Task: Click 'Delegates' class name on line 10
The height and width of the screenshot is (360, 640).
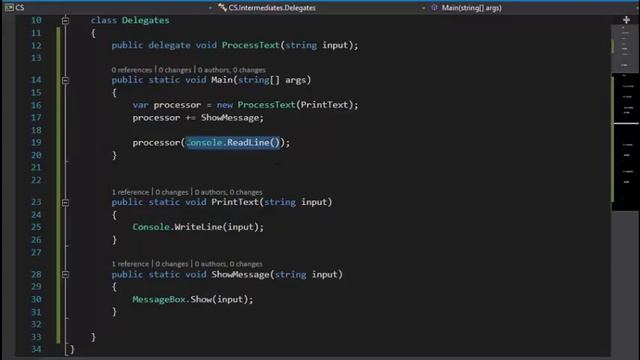Action: click(145, 20)
